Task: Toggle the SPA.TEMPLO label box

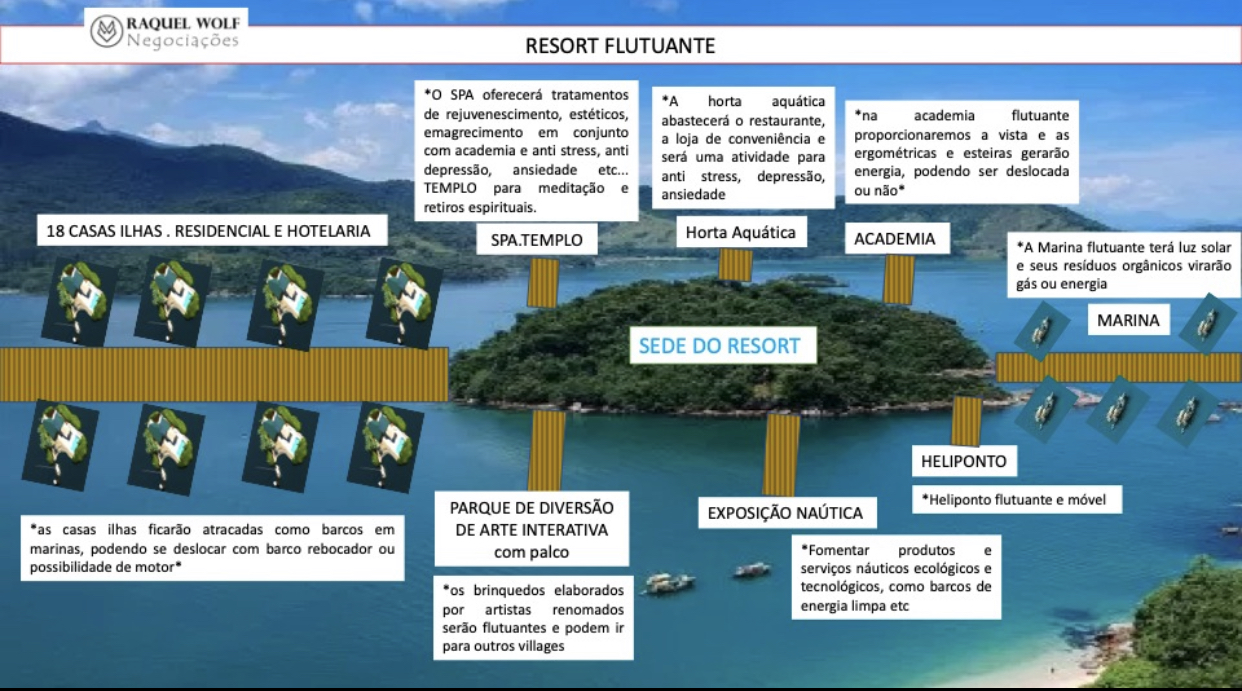Action: pos(538,240)
